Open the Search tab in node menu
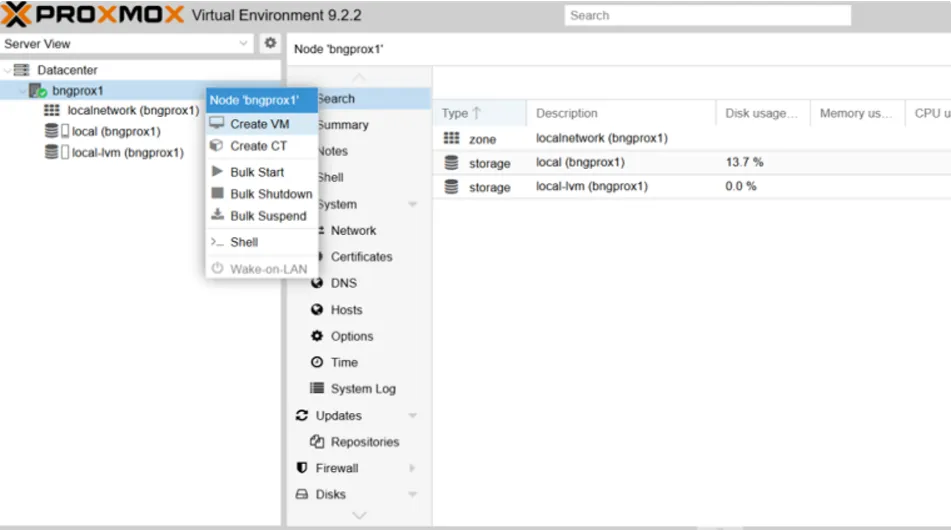This screenshot has width=951, height=530. [x=374, y=98]
